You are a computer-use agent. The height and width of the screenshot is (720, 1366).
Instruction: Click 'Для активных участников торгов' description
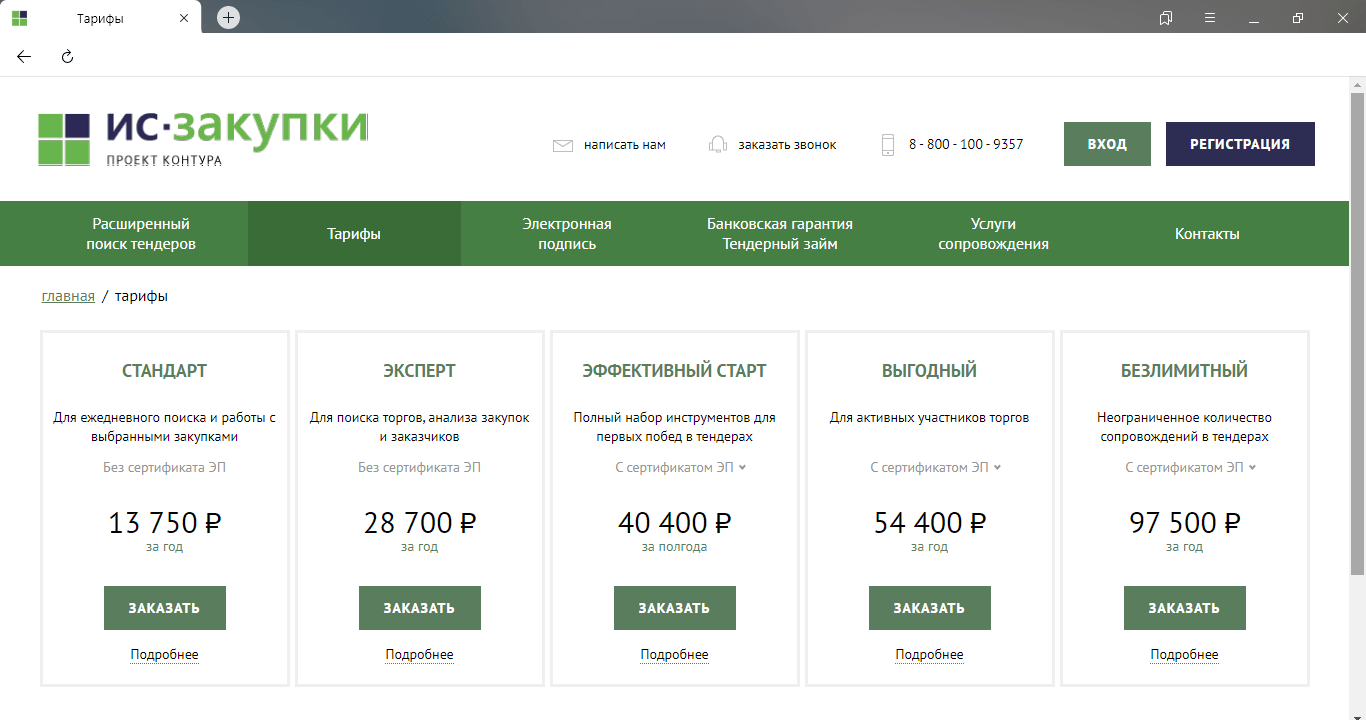pyautogui.click(x=930, y=418)
